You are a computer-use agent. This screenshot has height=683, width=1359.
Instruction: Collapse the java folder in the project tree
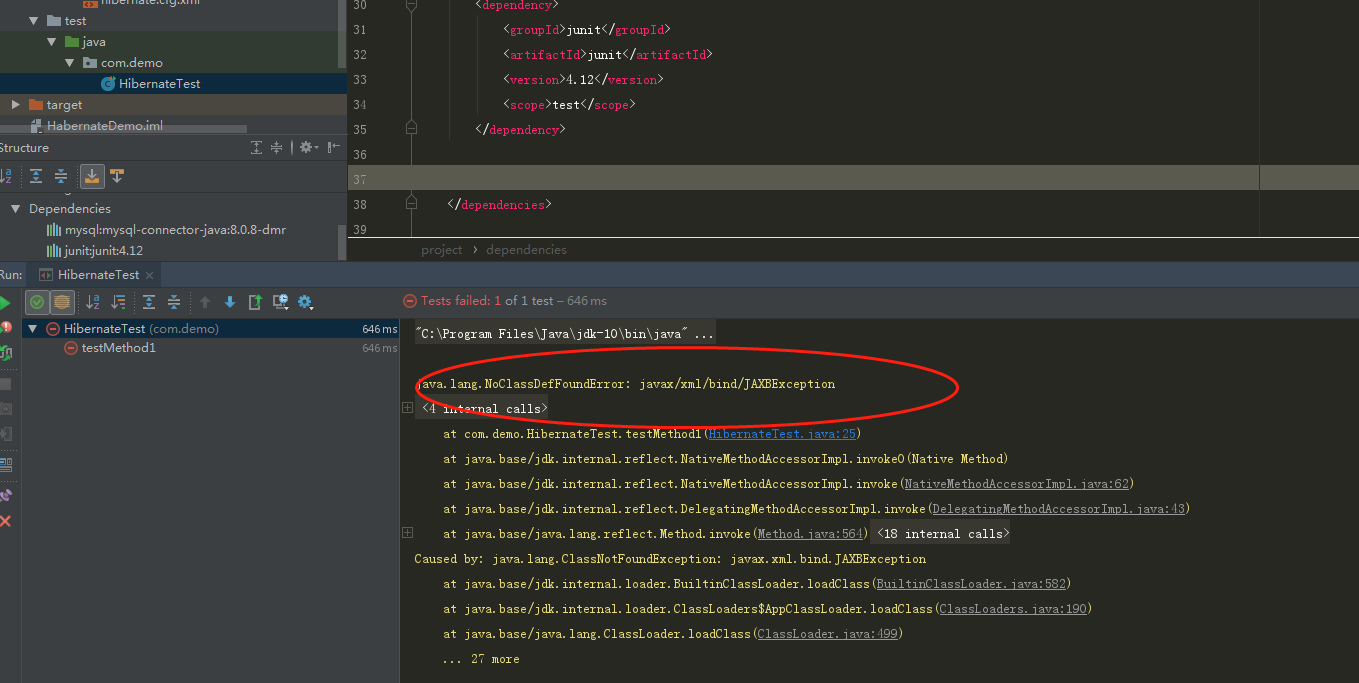pos(52,41)
